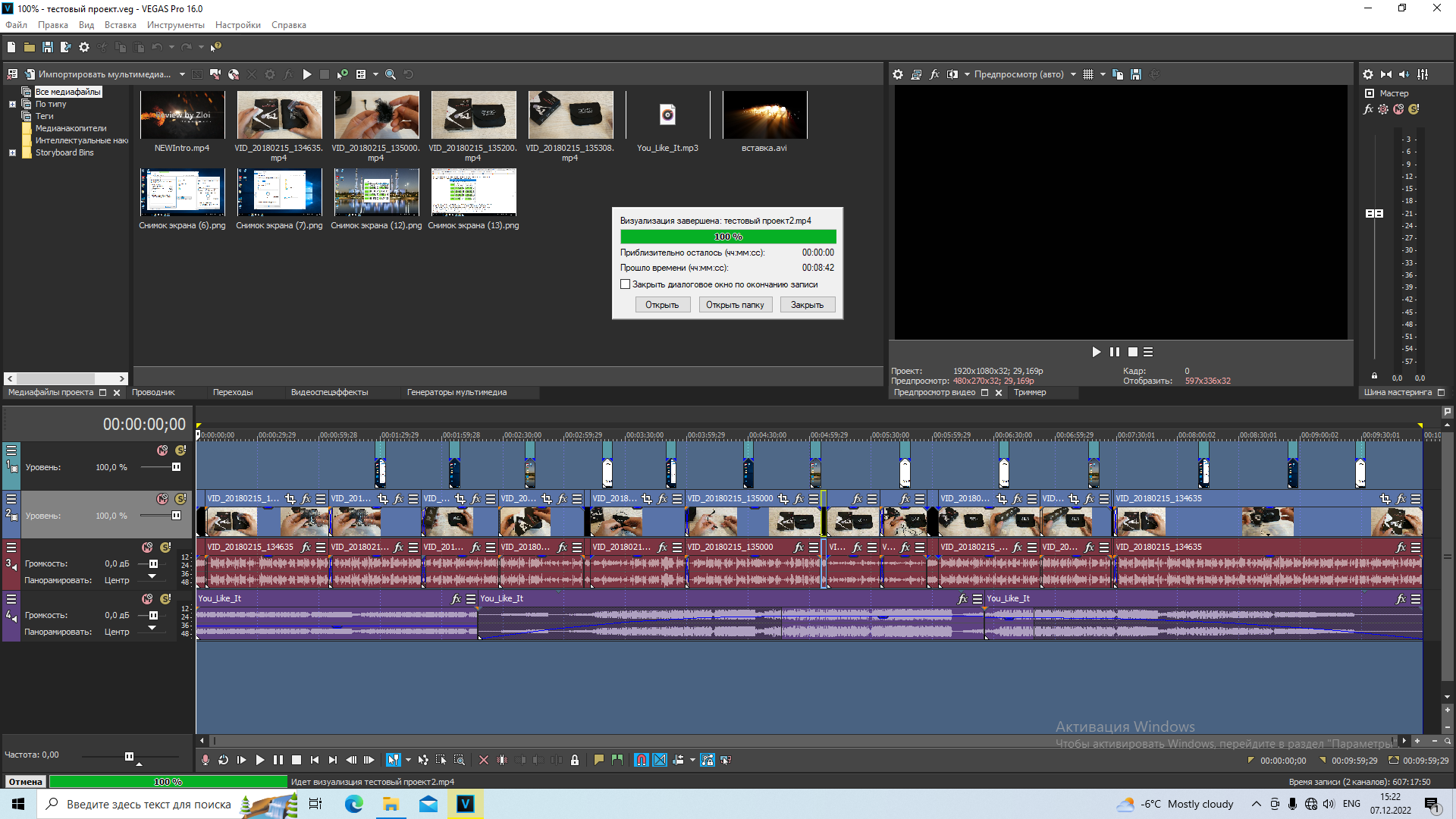The width and height of the screenshot is (1456, 819).
Task: Open the Предпросмотр (авто) quality dropdown
Action: pyautogui.click(x=1072, y=74)
